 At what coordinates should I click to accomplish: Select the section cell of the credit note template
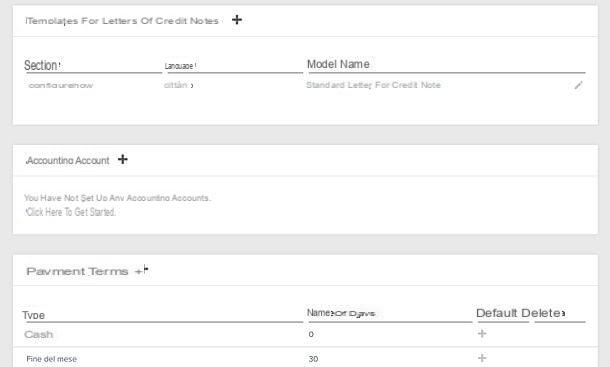tap(61, 85)
